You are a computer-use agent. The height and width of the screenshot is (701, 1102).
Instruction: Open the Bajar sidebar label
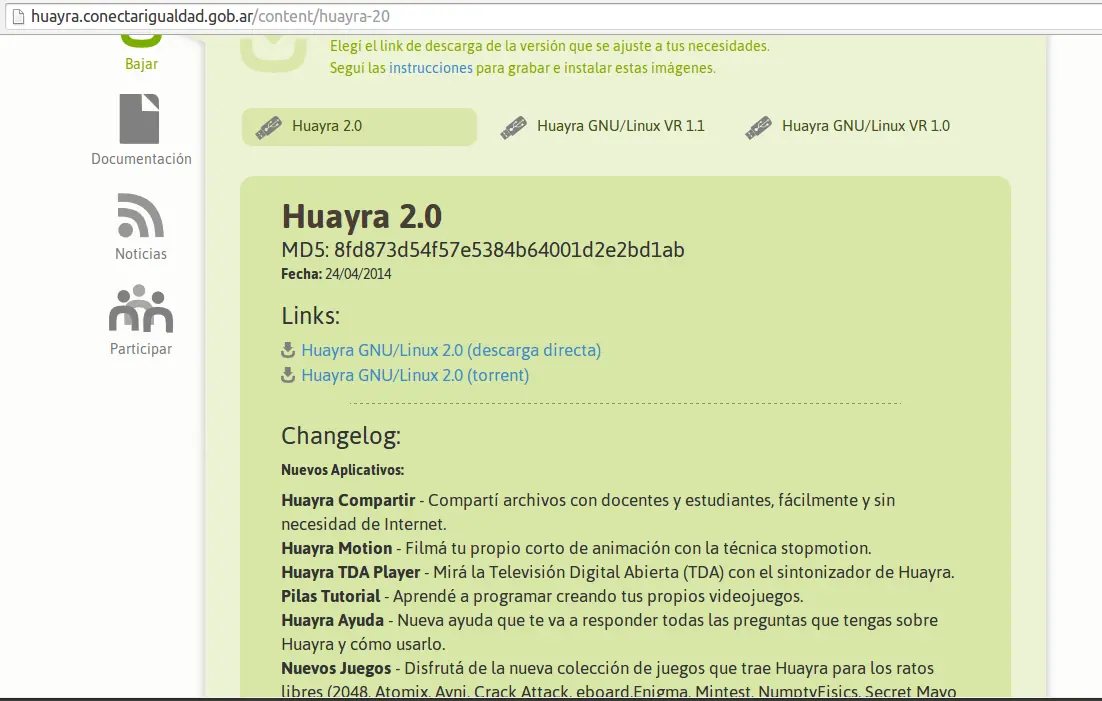coord(141,64)
